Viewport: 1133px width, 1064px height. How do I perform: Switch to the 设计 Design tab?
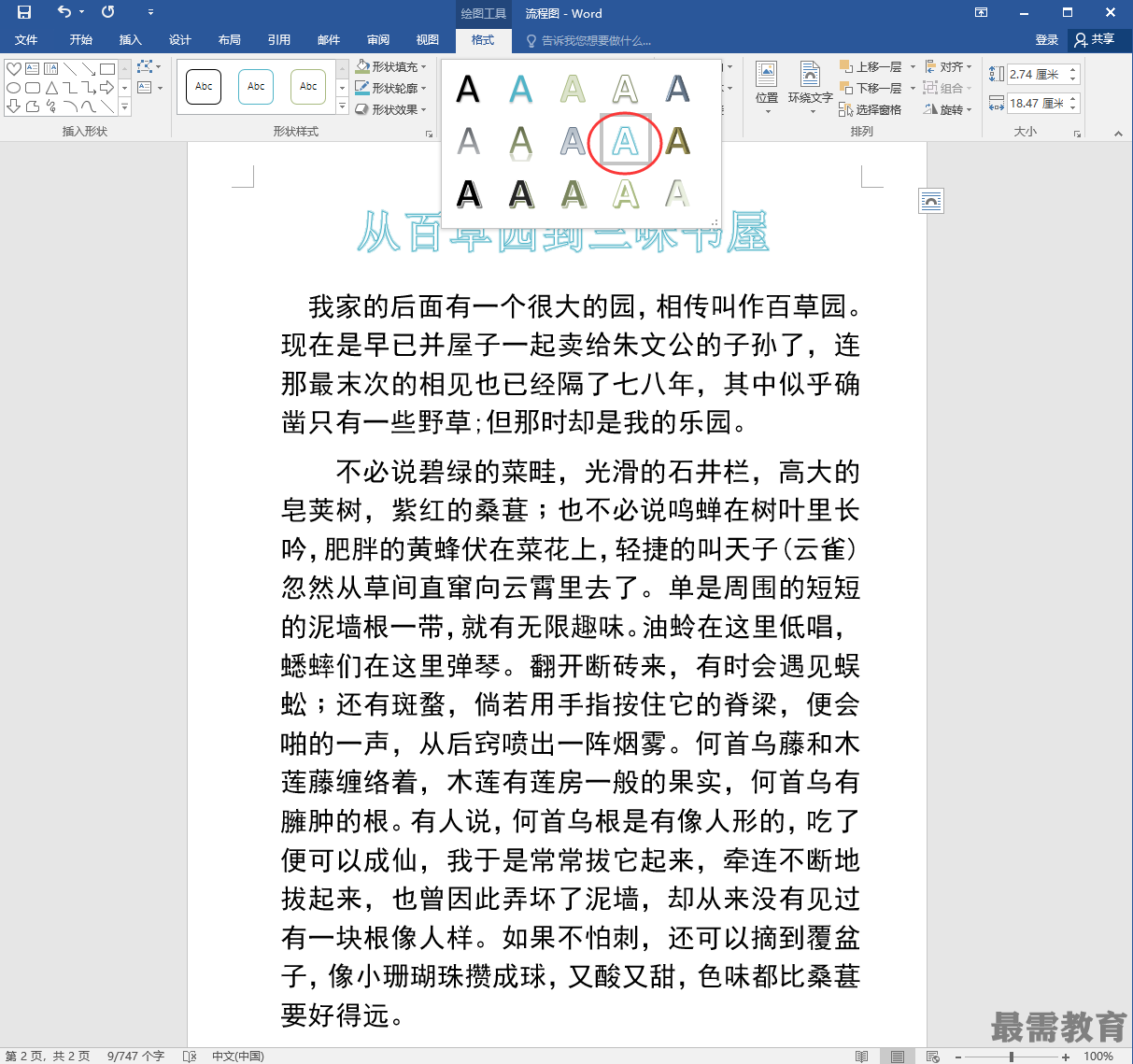pos(179,40)
